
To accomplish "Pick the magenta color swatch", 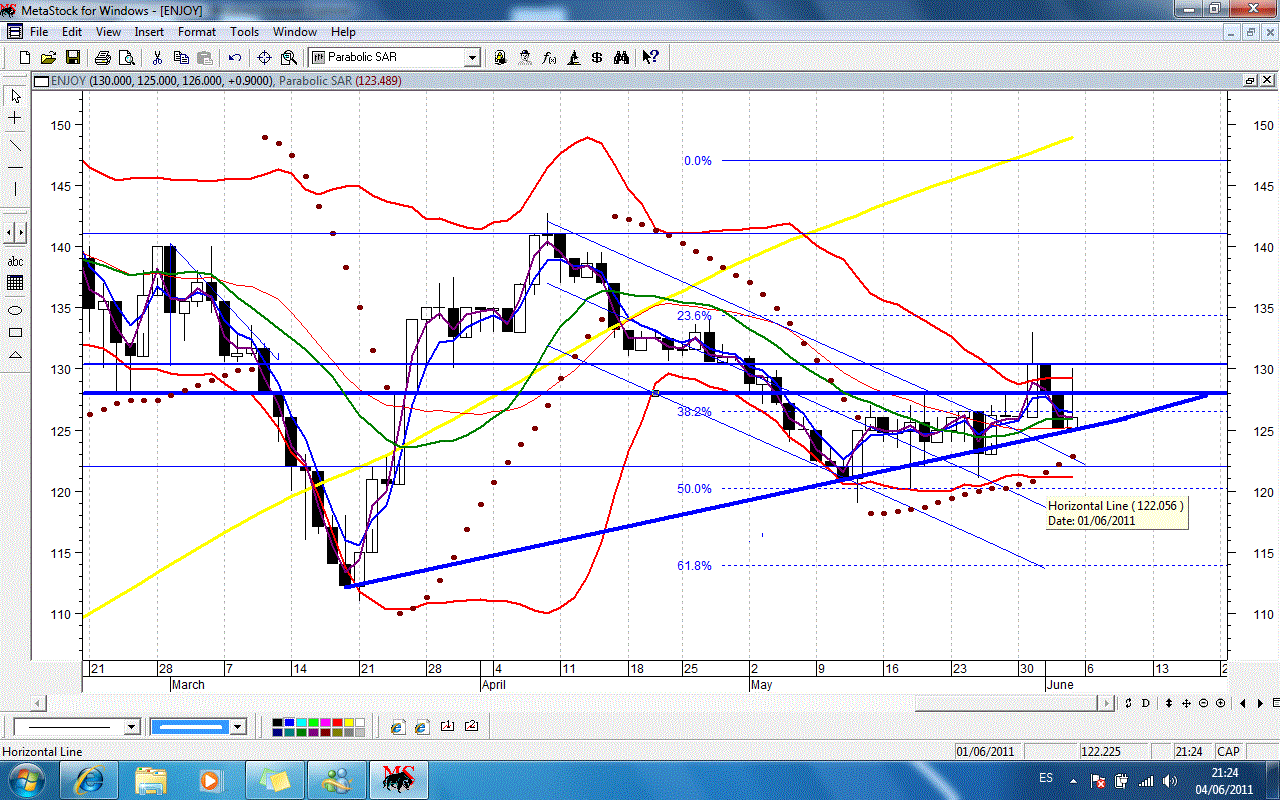I will click(x=325, y=722).
